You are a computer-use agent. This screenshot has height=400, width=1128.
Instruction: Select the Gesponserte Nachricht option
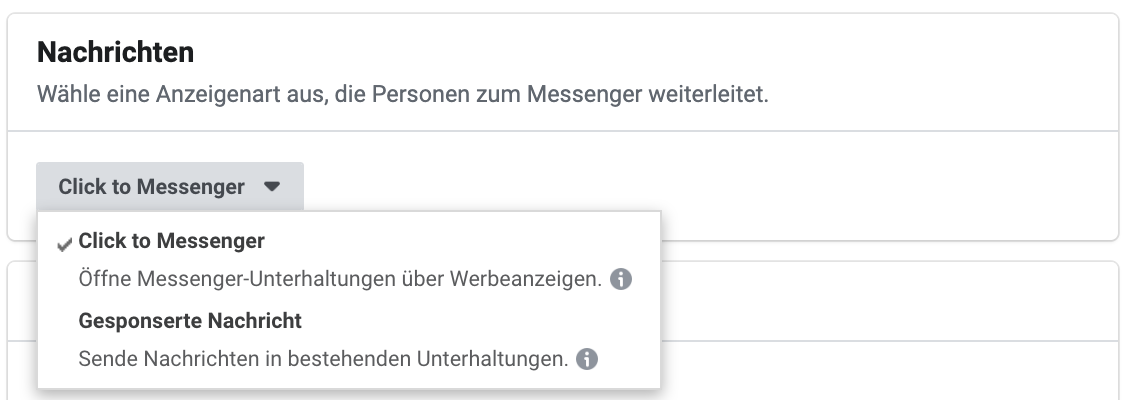190,321
